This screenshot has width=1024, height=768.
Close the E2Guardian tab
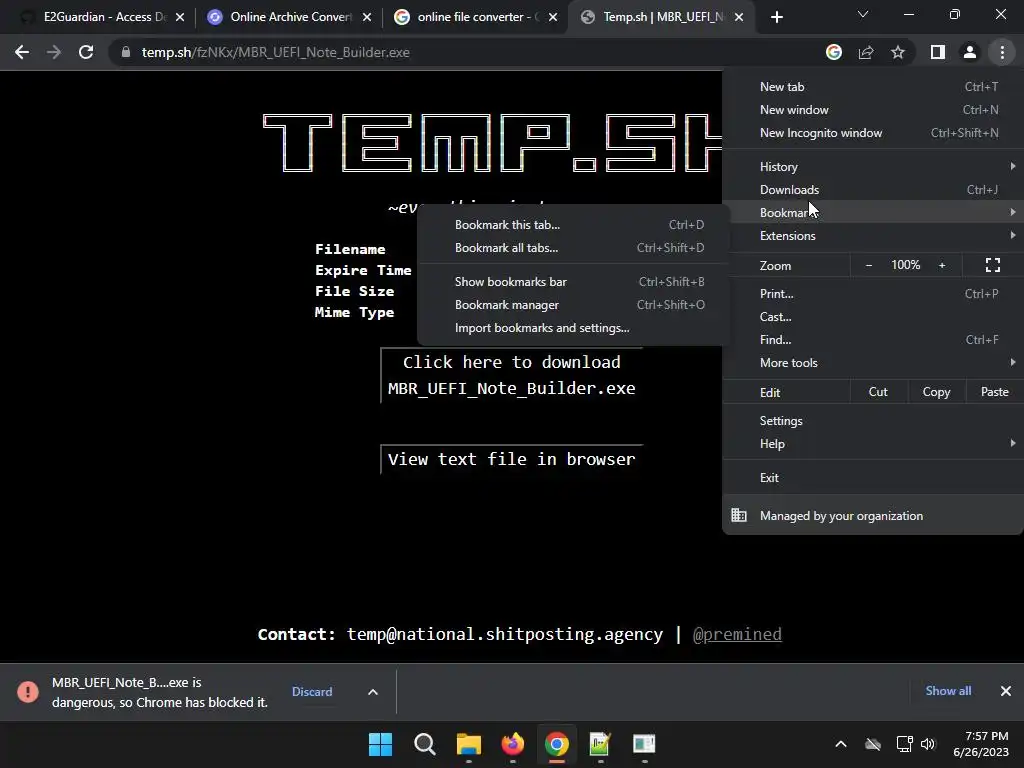tap(180, 17)
